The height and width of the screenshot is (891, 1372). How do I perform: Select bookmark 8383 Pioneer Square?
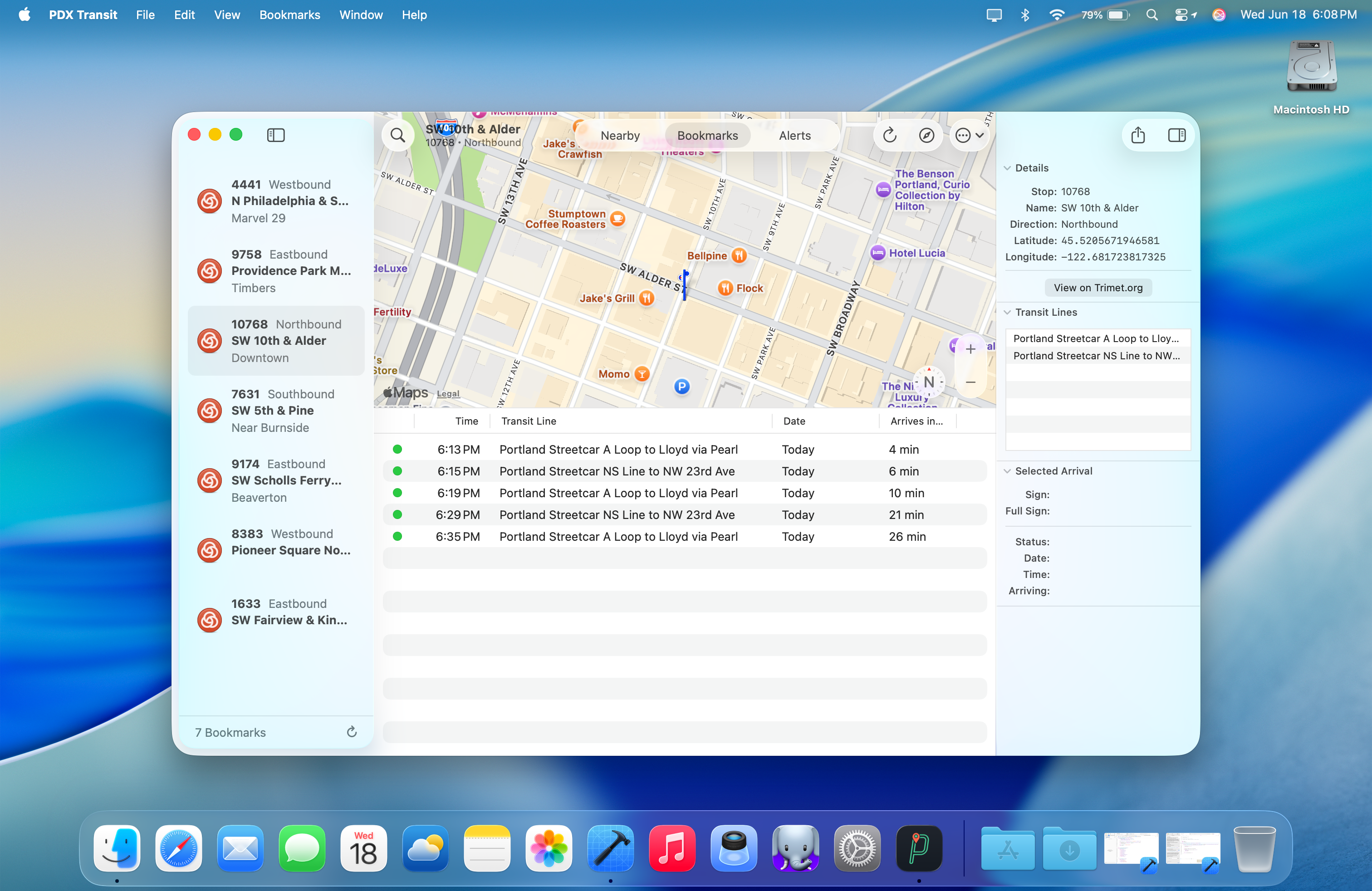click(276, 550)
